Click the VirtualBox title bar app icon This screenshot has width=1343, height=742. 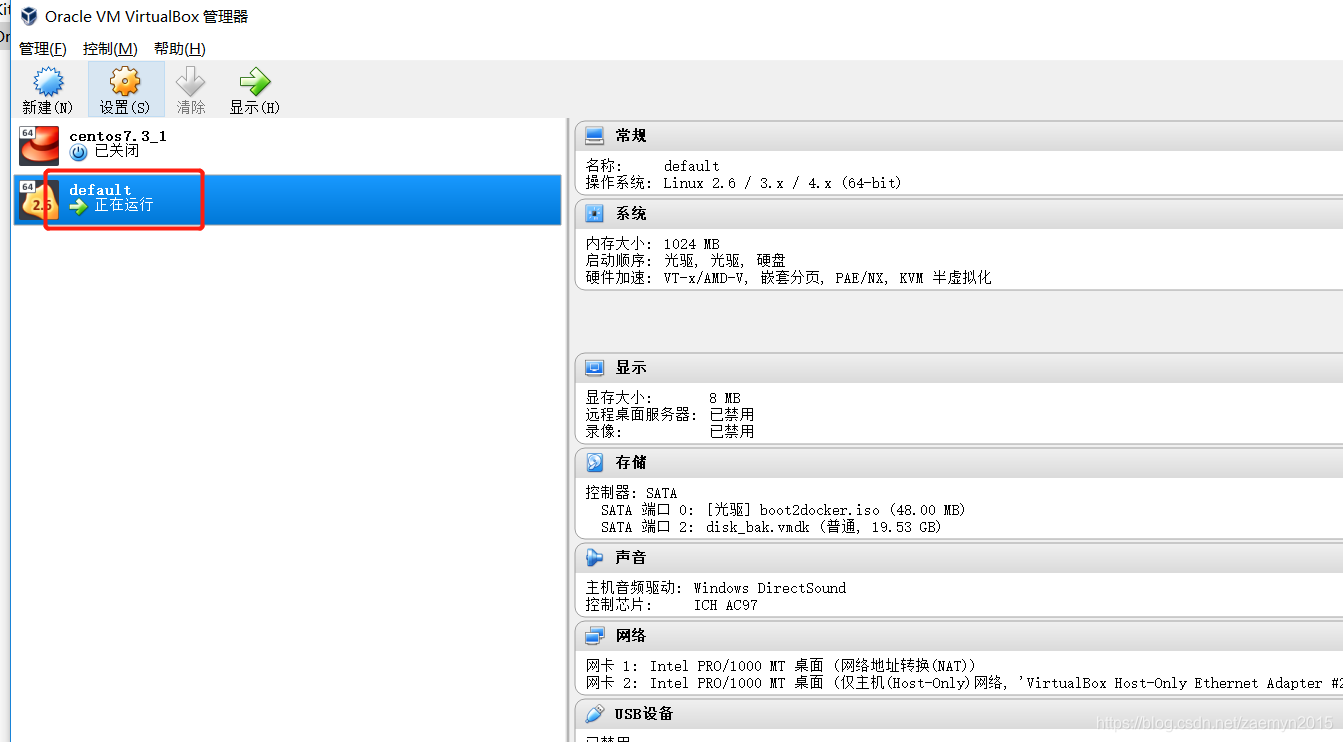click(x=29, y=16)
